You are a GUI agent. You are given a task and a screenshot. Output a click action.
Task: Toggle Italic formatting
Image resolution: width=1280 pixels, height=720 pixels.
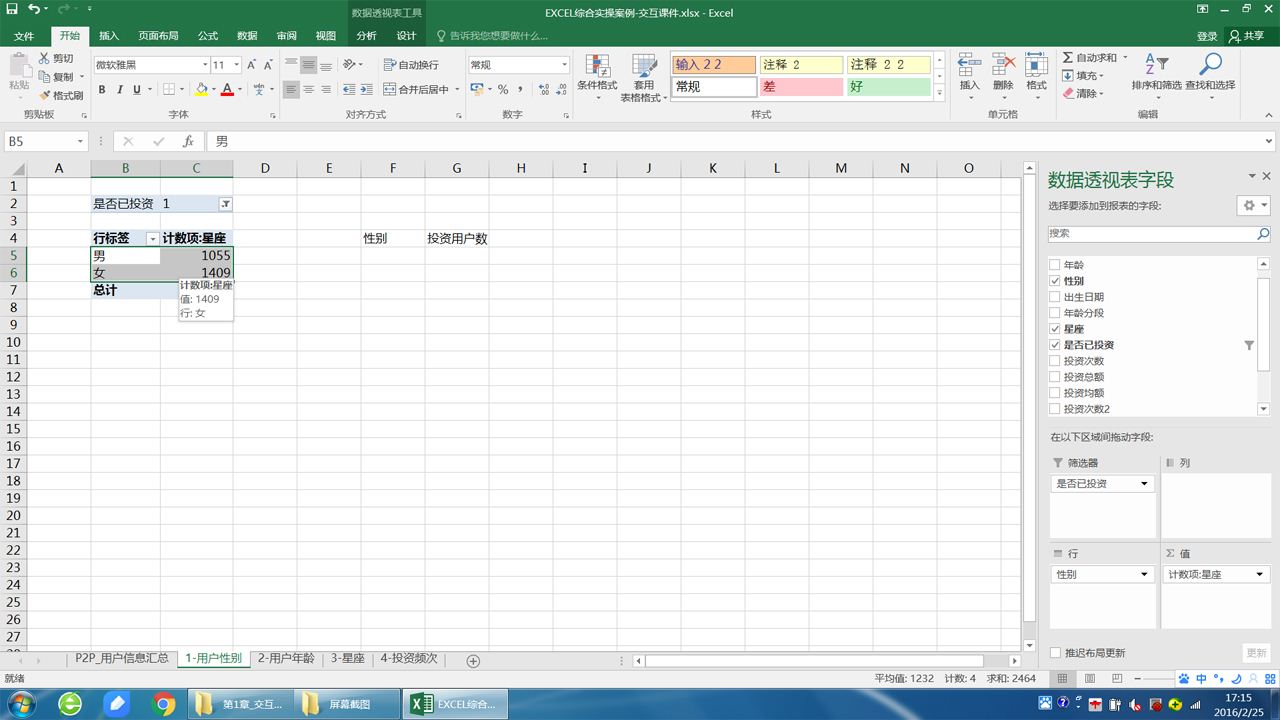(120, 89)
